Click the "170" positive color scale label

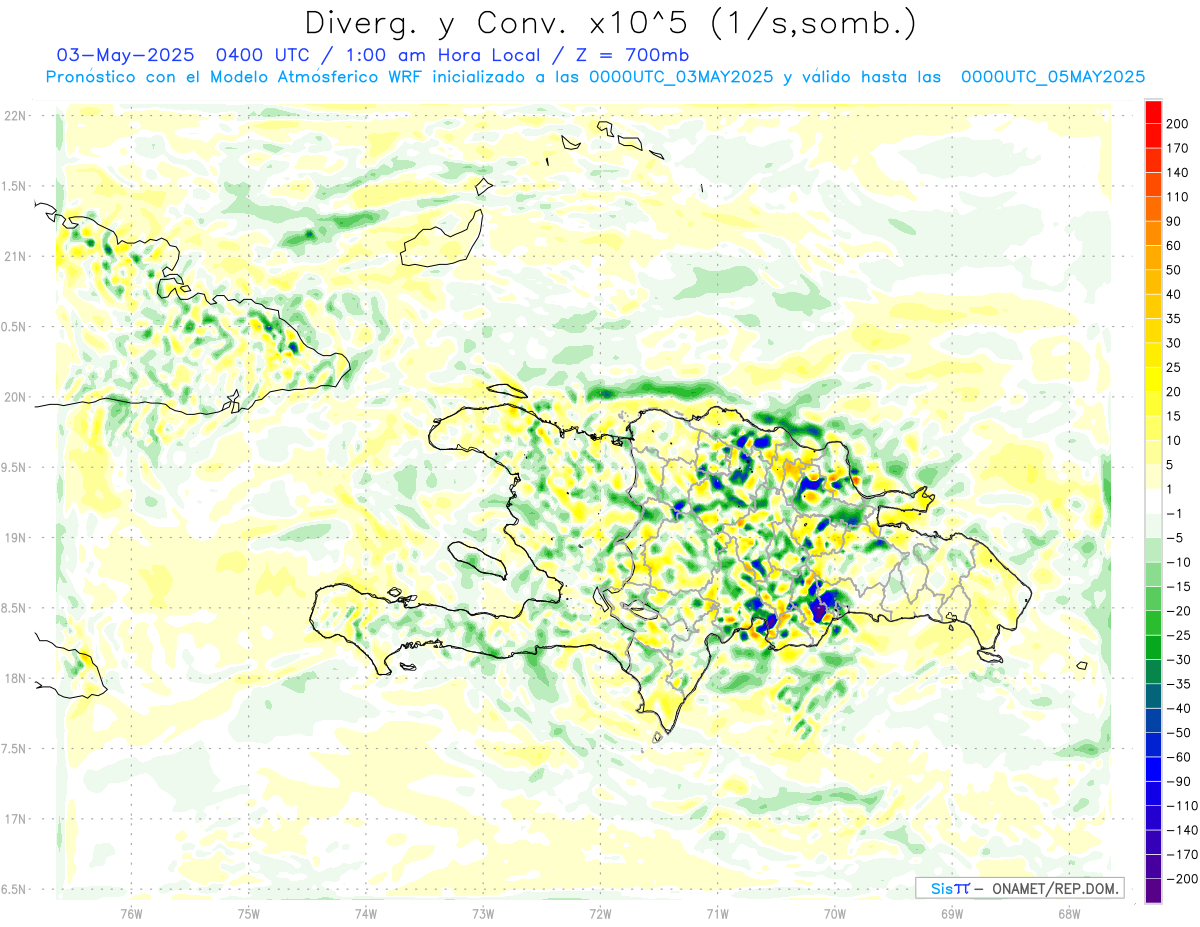[x=1177, y=148]
